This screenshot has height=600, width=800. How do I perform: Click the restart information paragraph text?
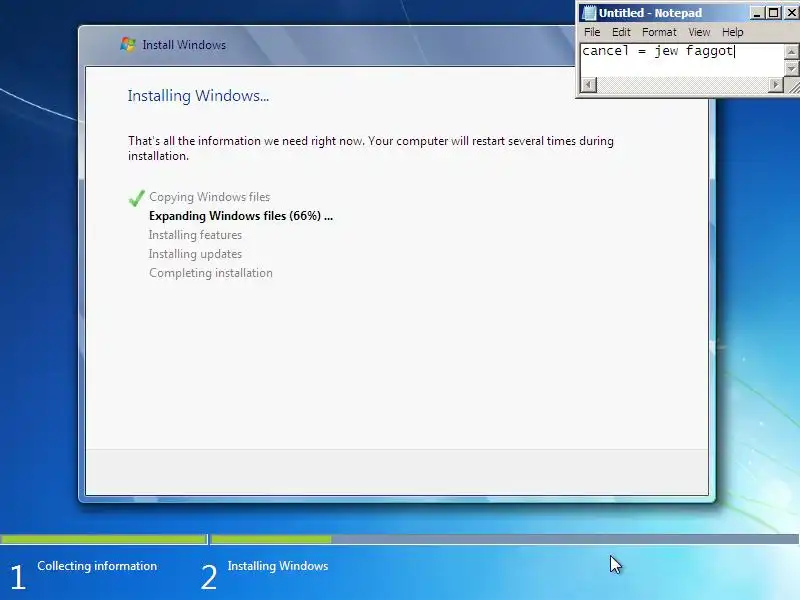pyautogui.click(x=371, y=148)
